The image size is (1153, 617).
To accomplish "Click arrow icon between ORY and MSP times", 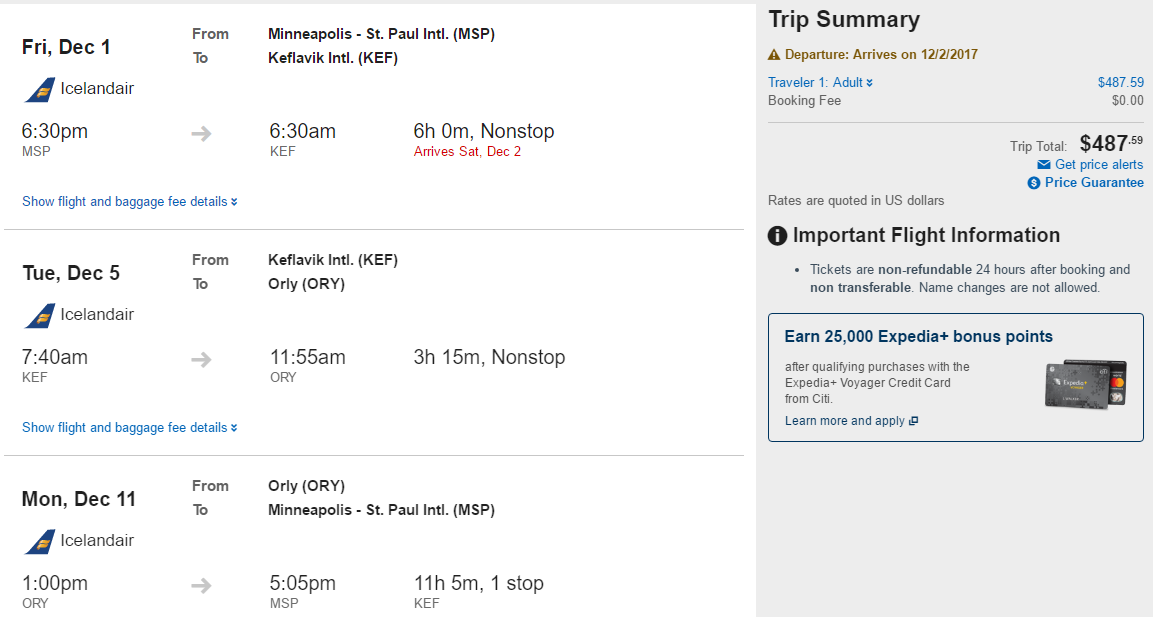I will tap(201, 585).
